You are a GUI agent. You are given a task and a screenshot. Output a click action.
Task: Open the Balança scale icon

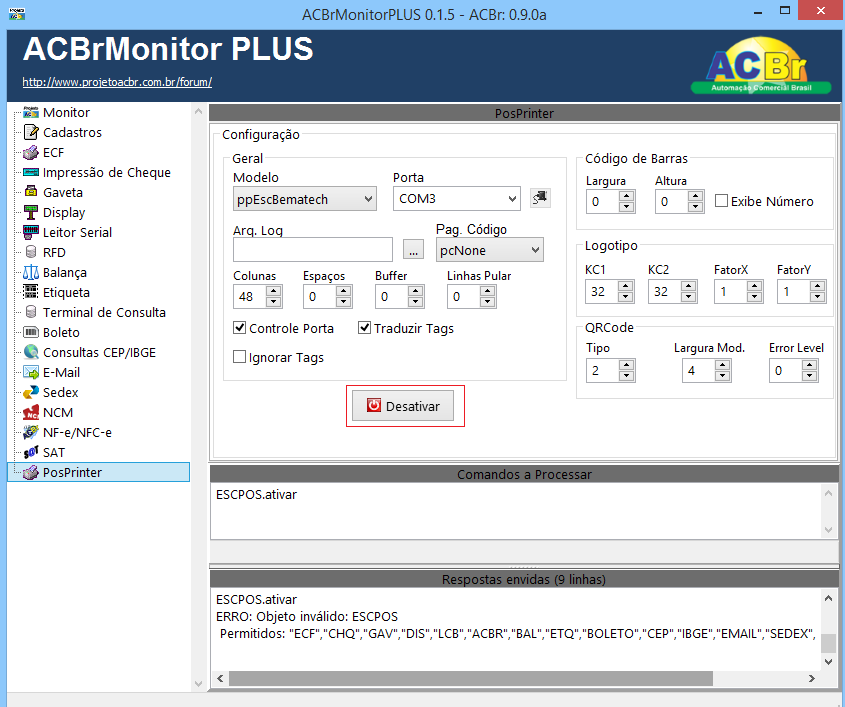(x=31, y=272)
